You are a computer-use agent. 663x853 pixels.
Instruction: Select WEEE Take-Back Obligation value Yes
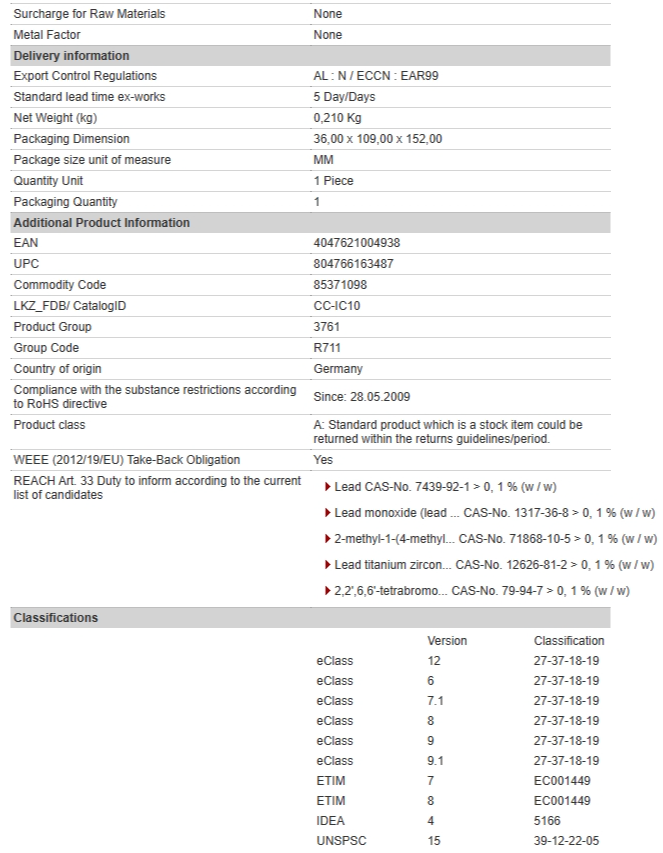[323, 460]
